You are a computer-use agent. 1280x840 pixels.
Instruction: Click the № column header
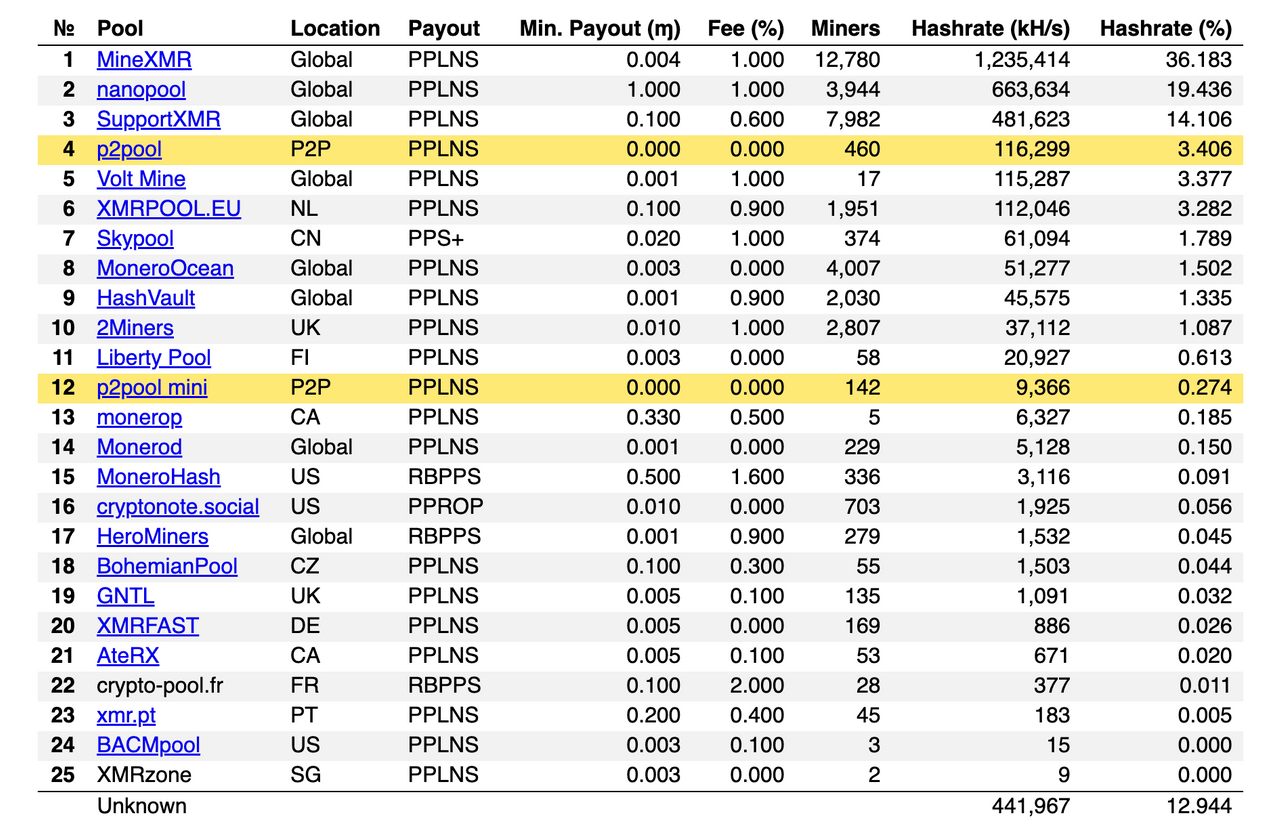pyautogui.click(x=63, y=29)
